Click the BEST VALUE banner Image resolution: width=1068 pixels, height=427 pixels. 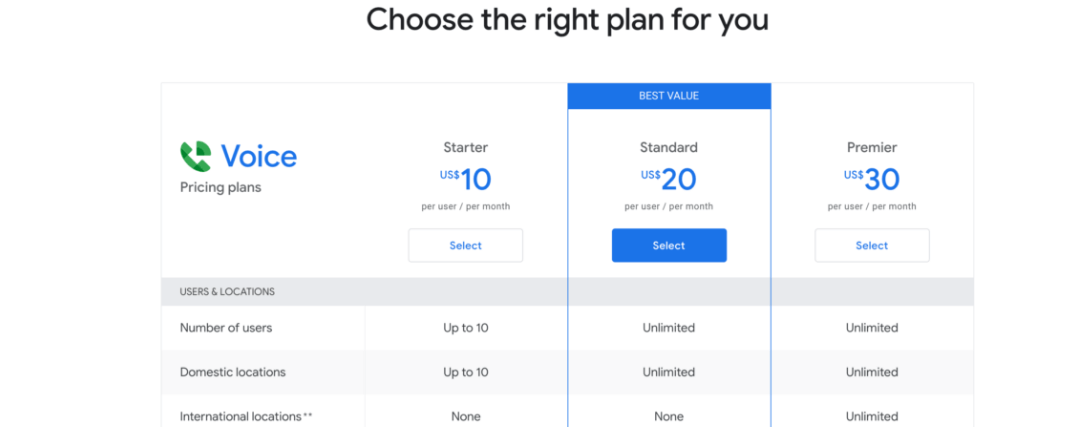[669, 96]
